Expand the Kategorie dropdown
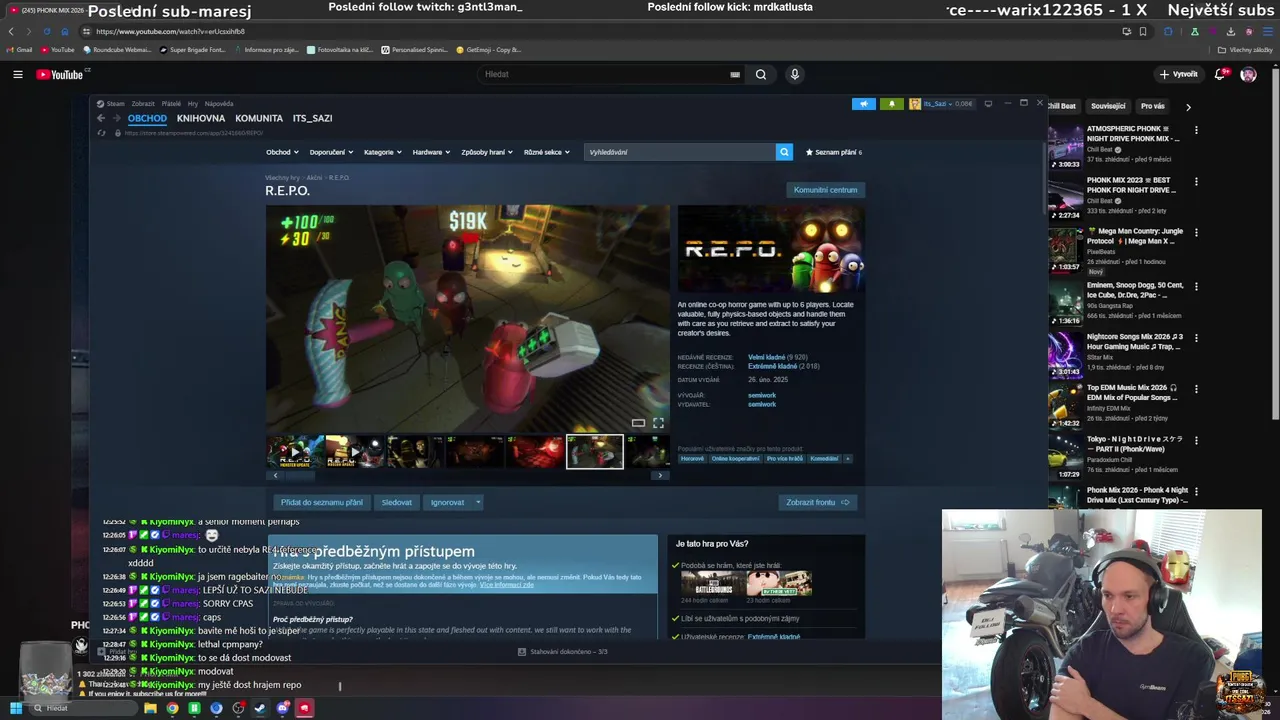Viewport: 1280px width, 720px height. 383,152
